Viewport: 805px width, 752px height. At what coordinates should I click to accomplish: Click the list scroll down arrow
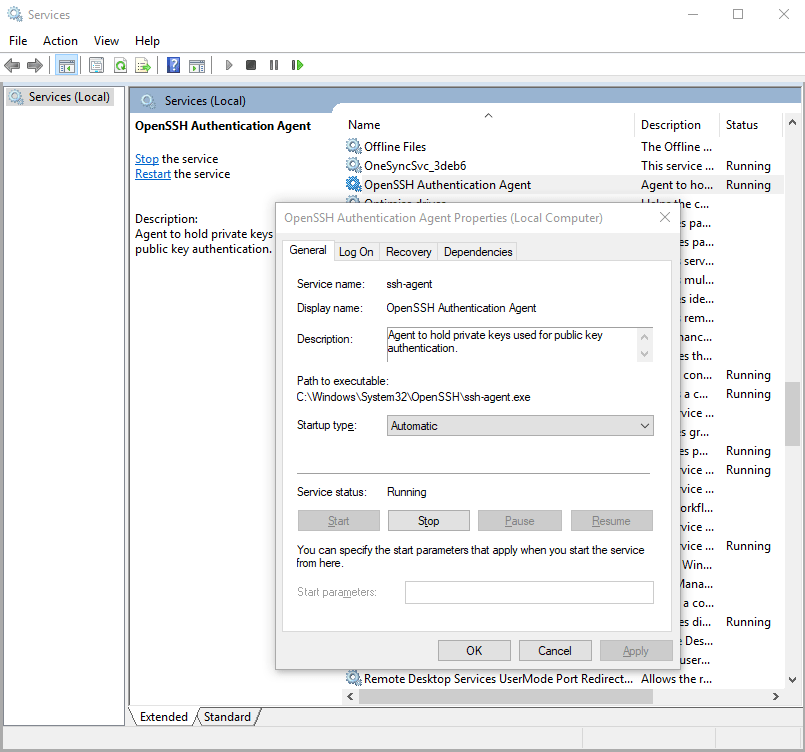(792, 680)
